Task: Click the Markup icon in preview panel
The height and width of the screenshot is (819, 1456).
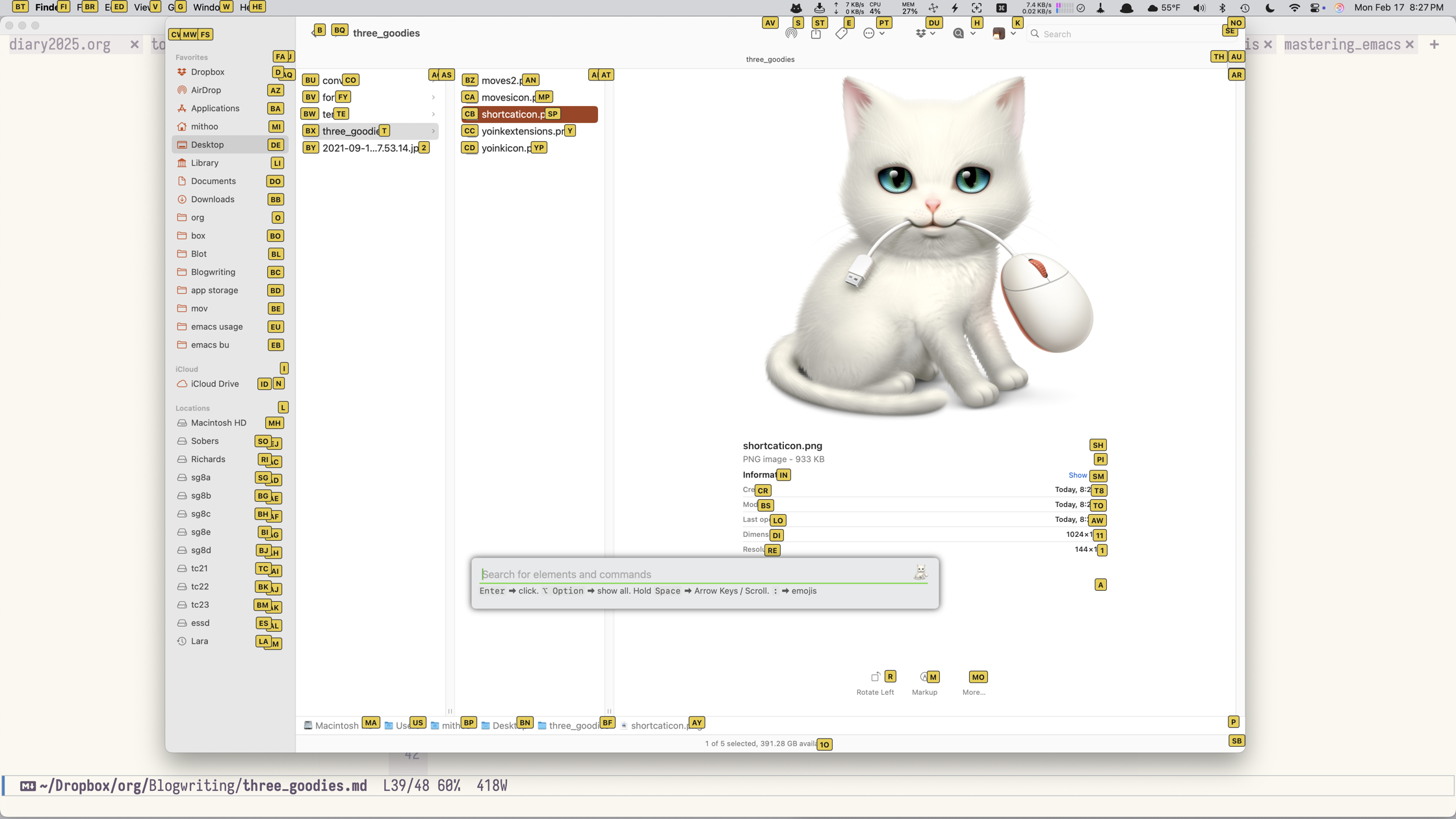Action: (923, 676)
